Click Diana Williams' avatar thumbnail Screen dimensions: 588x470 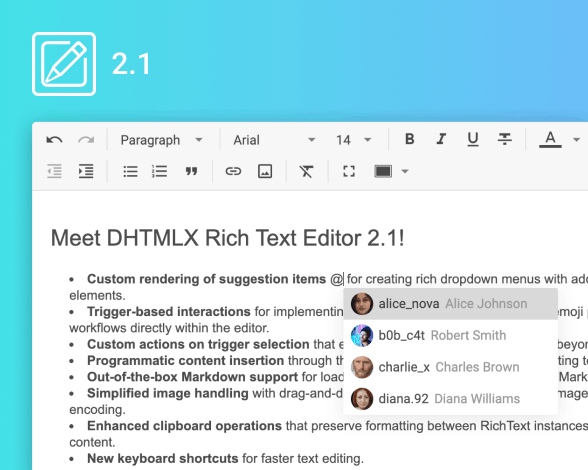362,399
